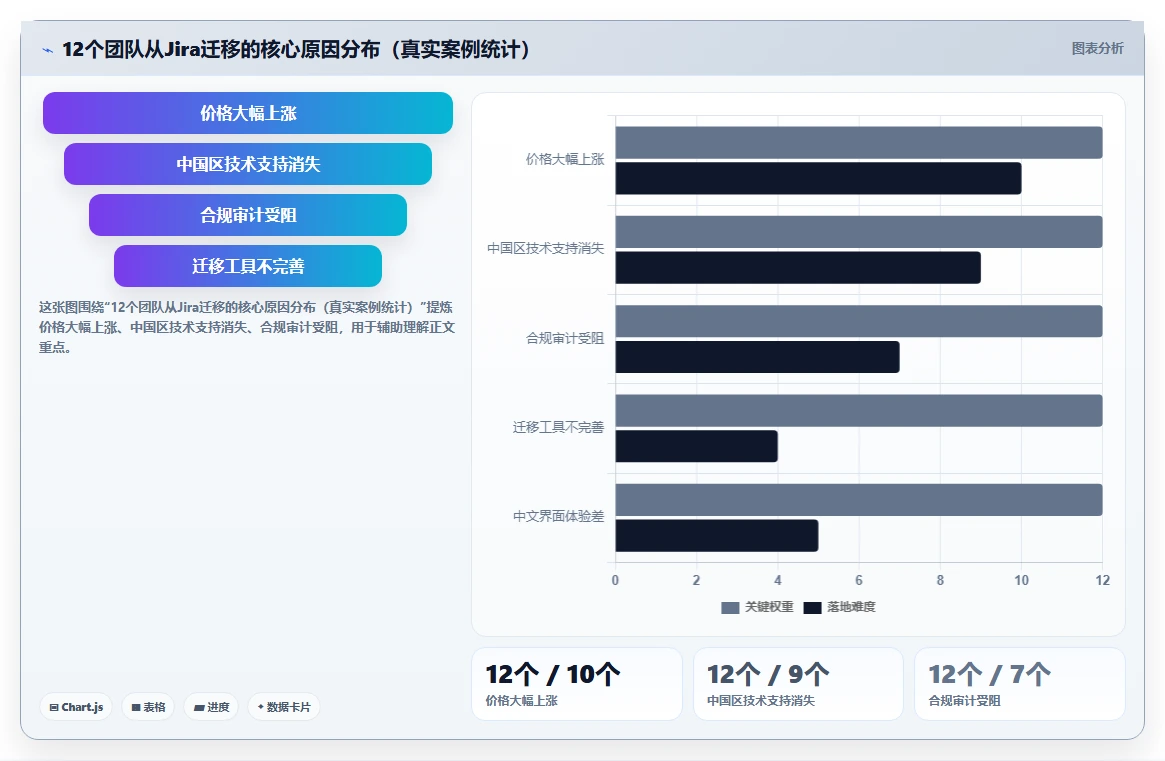This screenshot has height=761, width=1165.
Task: Click chart axis label 中文界面体验差
Action: click(x=558, y=516)
